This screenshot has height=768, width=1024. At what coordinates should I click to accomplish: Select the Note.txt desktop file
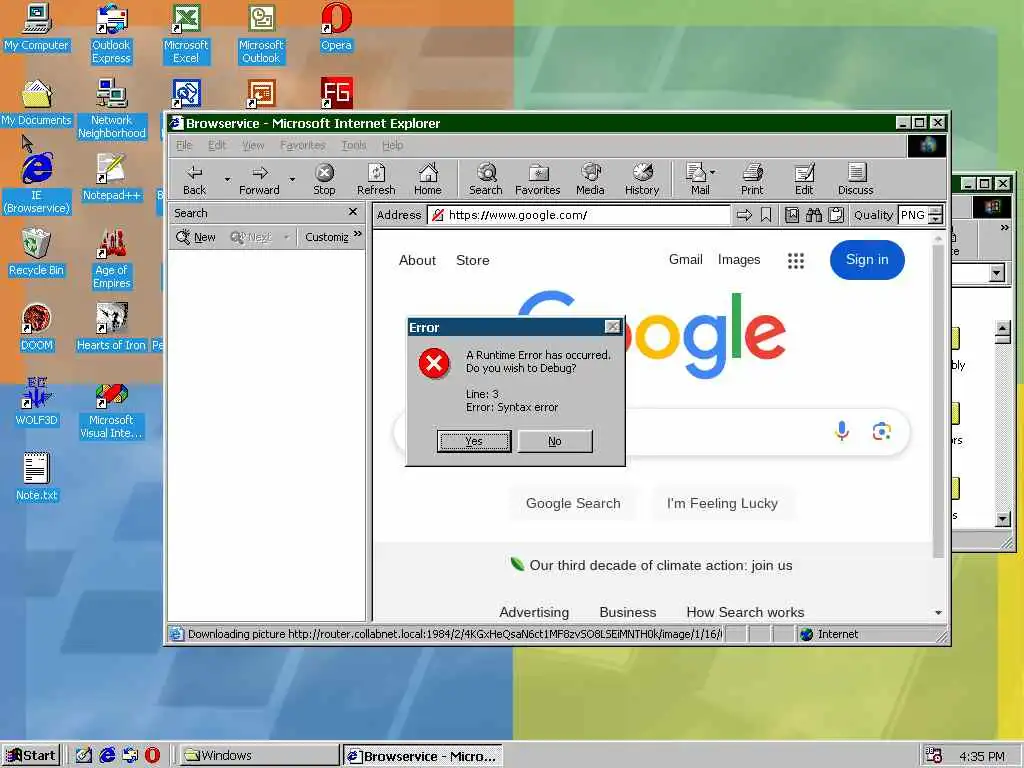point(37,477)
